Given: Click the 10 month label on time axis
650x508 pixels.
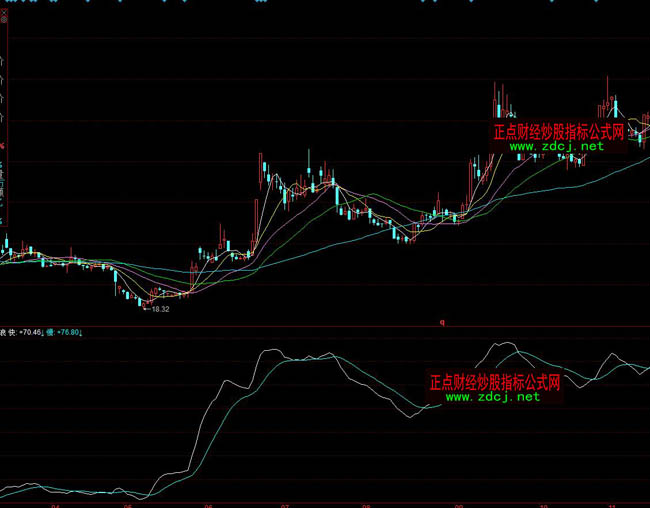Looking at the screenshot, I should 541,503.
